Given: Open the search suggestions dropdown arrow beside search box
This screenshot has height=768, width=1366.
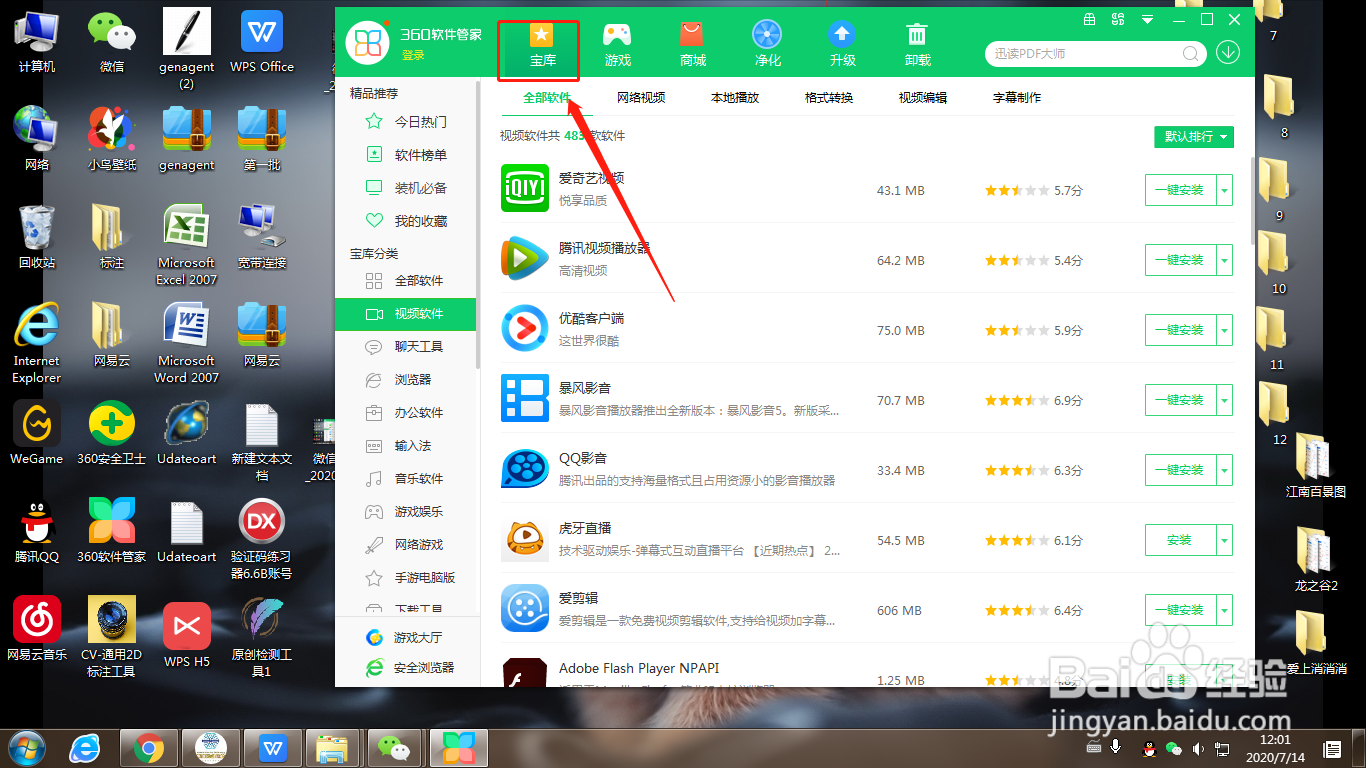Looking at the screenshot, I should (x=1228, y=51).
